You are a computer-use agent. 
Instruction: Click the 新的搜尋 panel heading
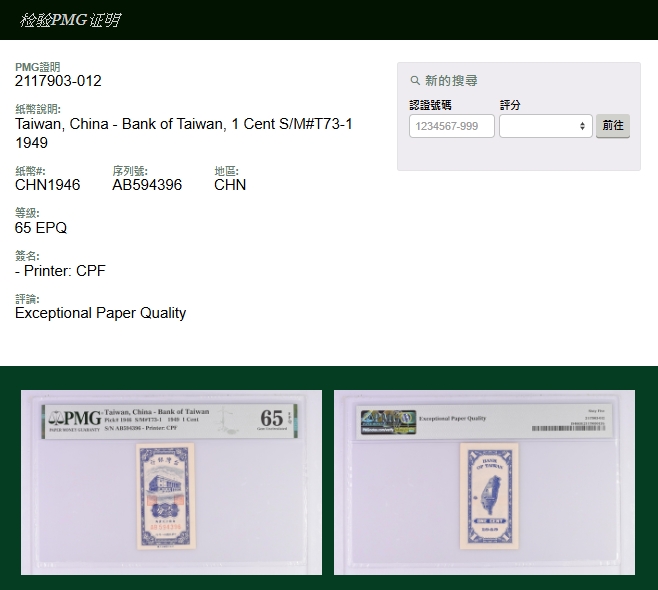click(x=451, y=80)
